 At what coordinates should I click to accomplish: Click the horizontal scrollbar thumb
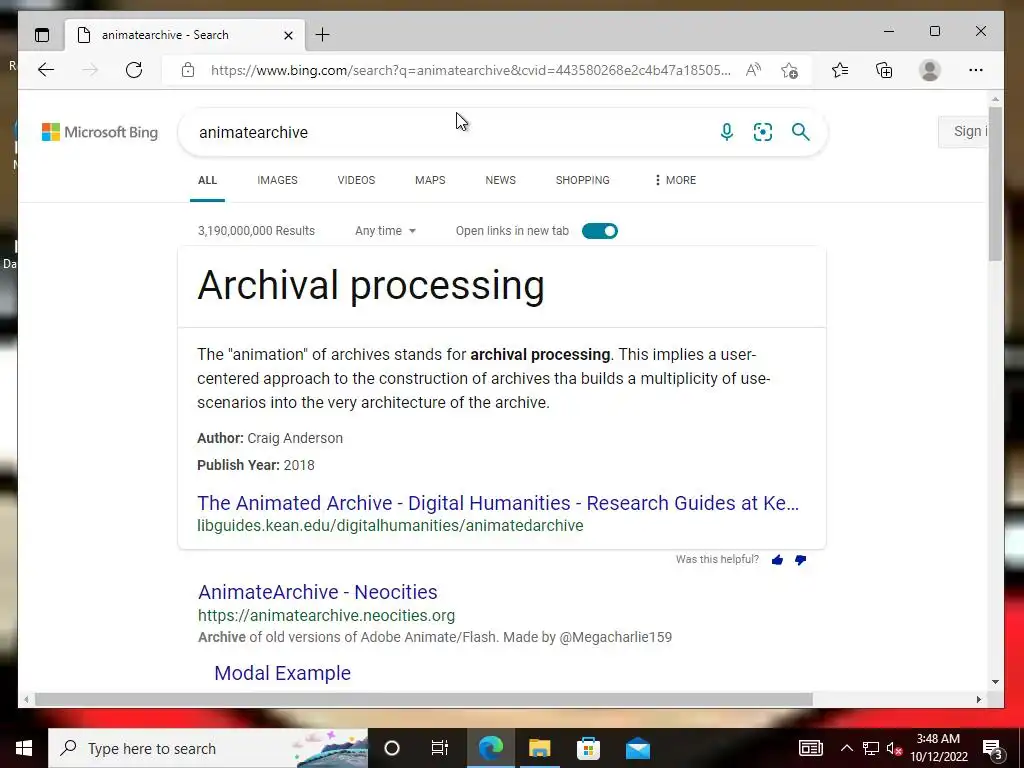click(x=423, y=699)
